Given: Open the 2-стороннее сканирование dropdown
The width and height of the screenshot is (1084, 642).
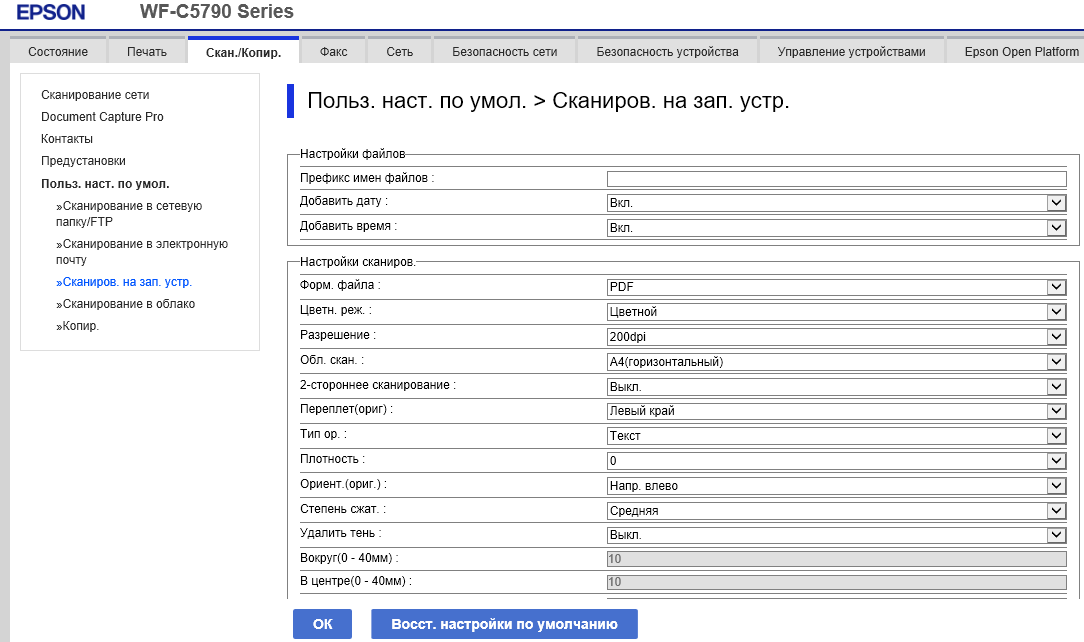Looking at the screenshot, I should [836, 386].
